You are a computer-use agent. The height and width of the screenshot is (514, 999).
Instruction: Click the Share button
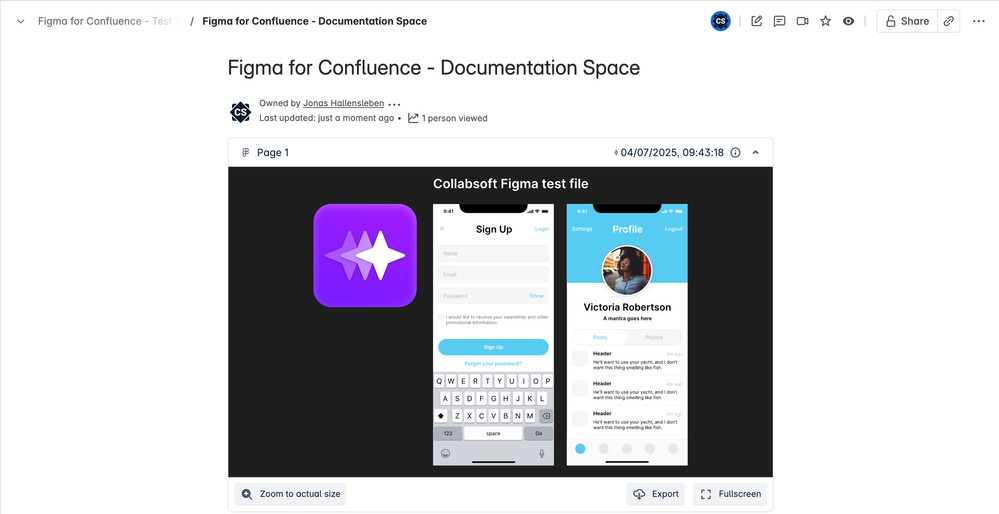click(906, 21)
